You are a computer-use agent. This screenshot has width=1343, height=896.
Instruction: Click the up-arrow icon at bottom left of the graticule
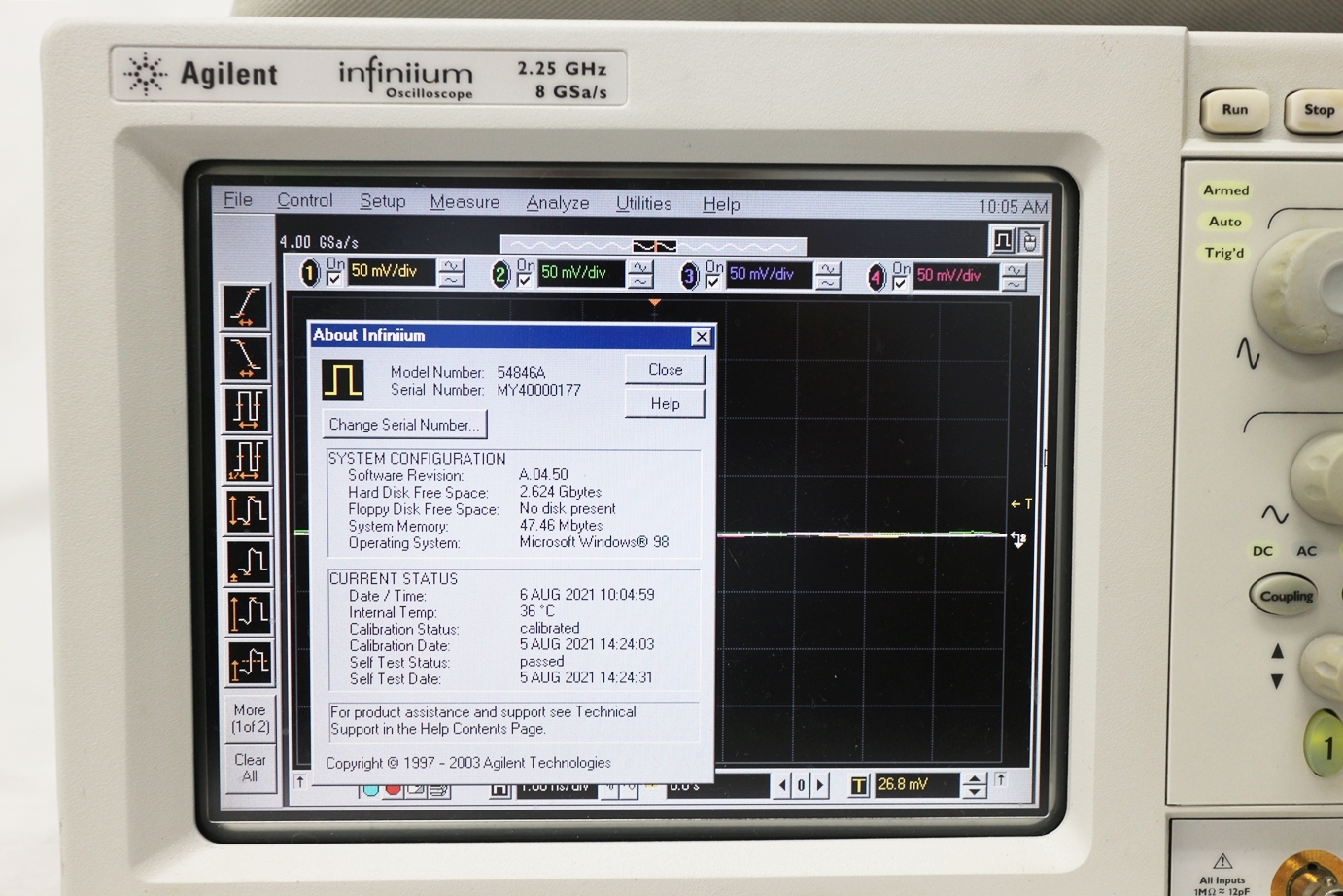(300, 782)
